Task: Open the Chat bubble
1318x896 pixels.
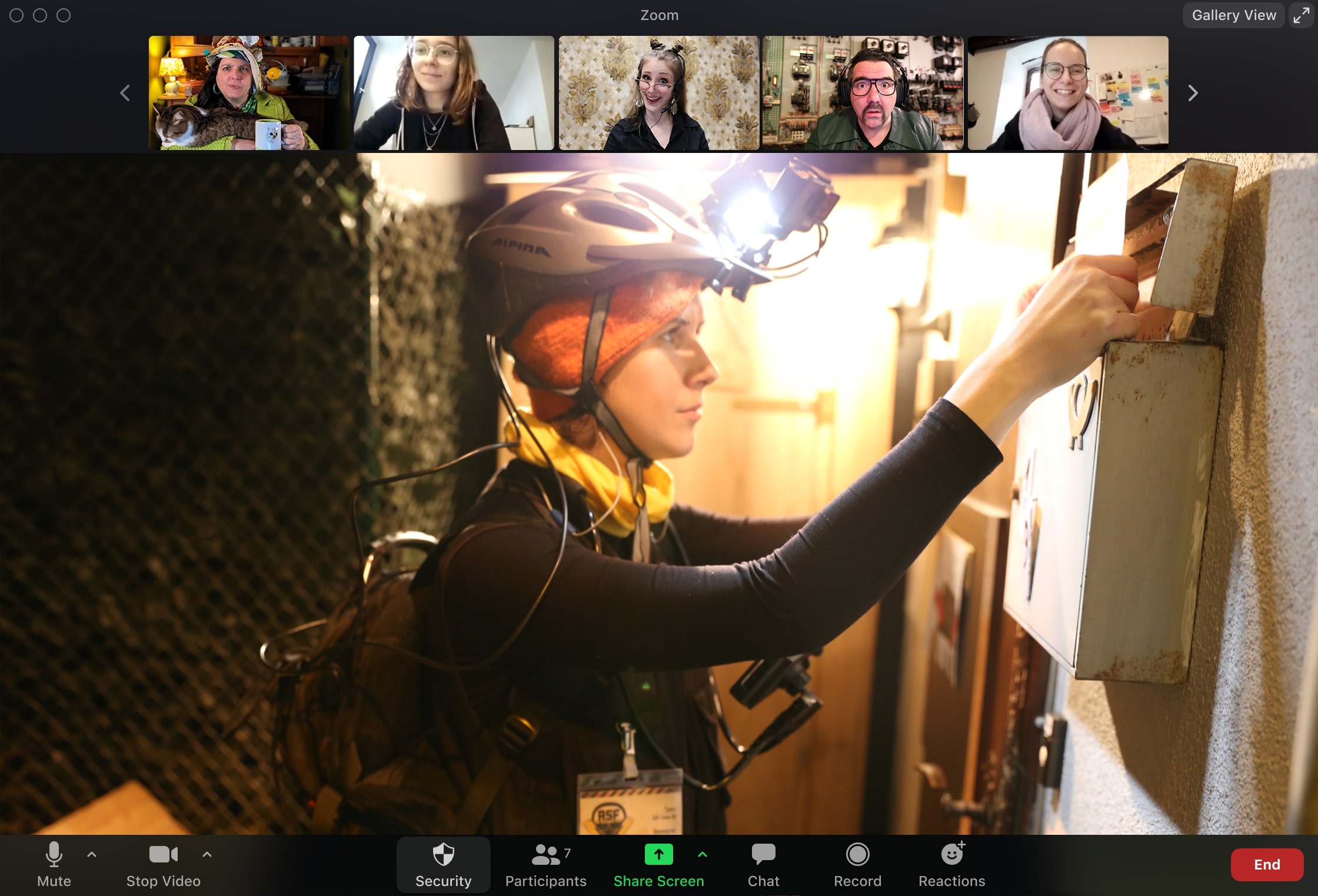Action: click(763, 854)
